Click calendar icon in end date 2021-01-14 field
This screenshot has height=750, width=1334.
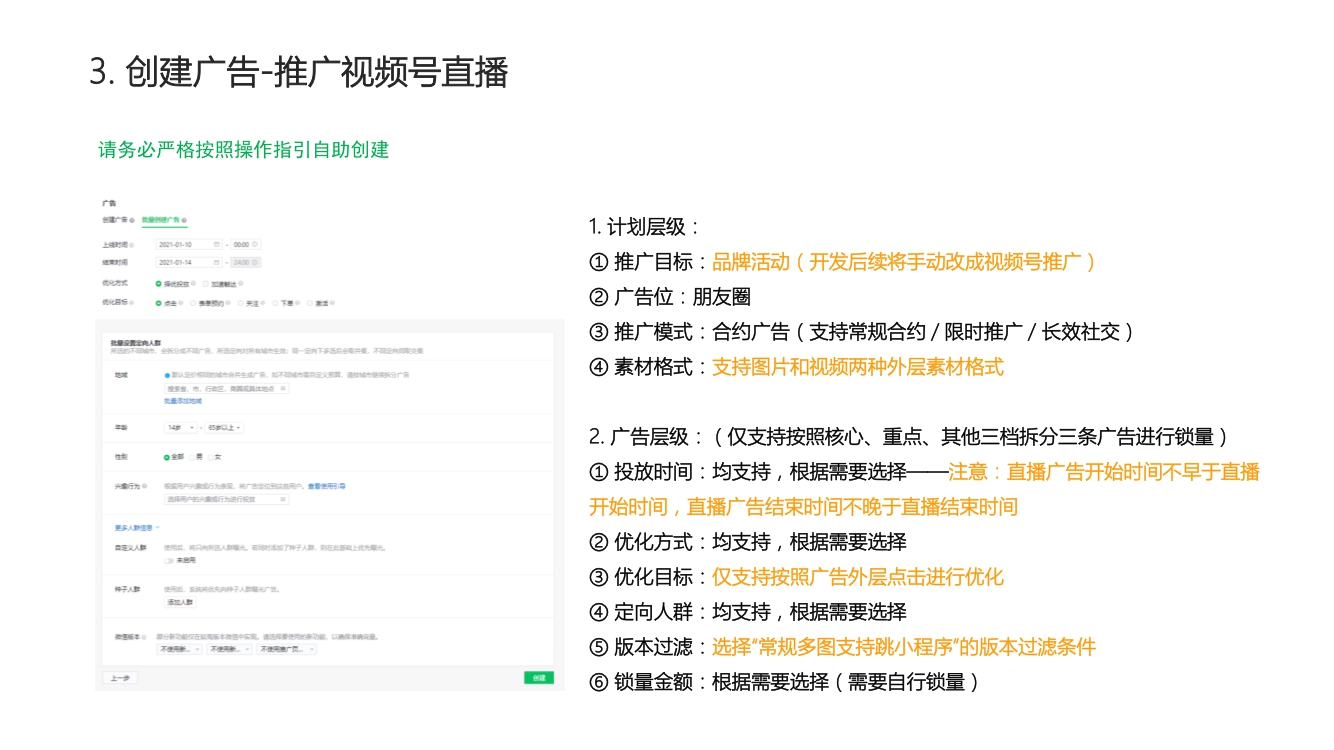pyautogui.click(x=217, y=262)
